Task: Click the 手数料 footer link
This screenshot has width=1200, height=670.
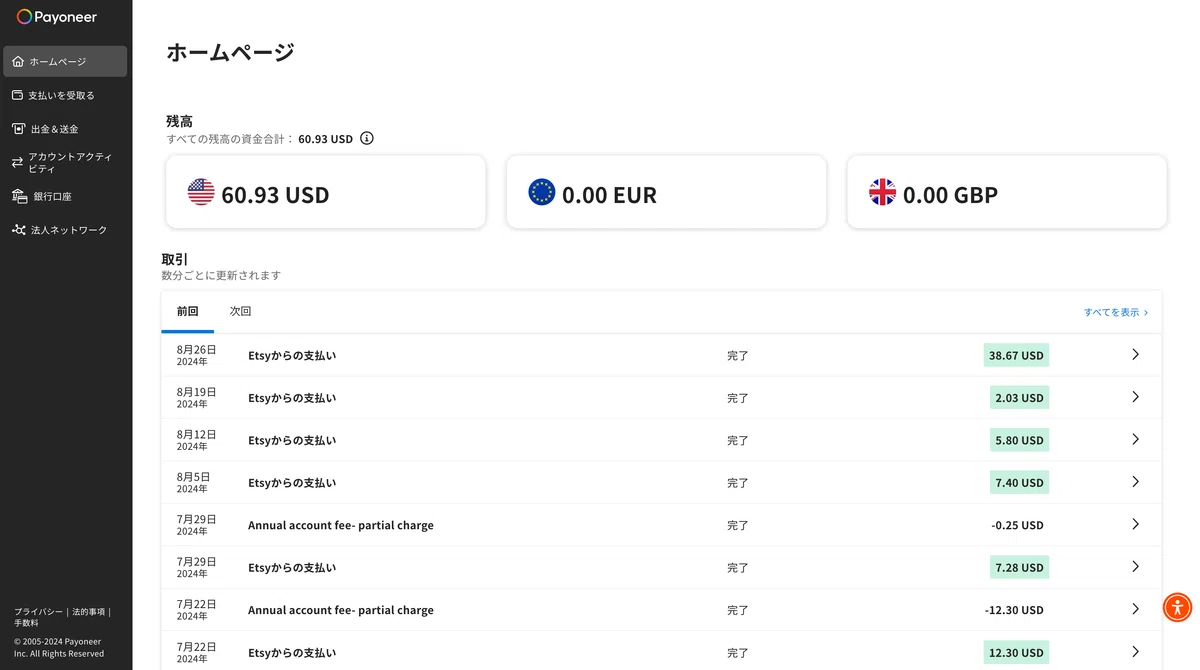Action: pyautogui.click(x=26, y=623)
